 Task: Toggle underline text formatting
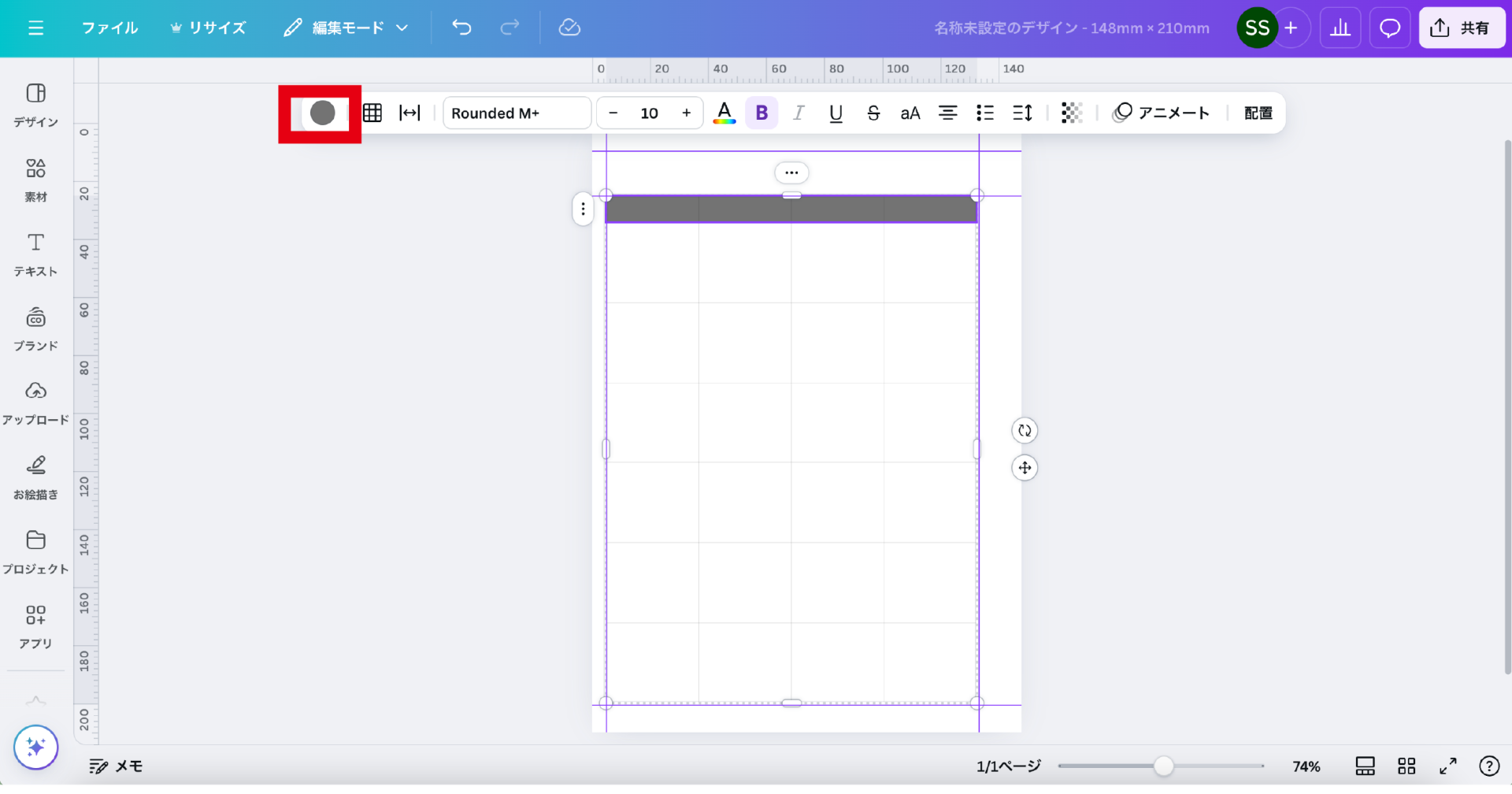(x=836, y=113)
